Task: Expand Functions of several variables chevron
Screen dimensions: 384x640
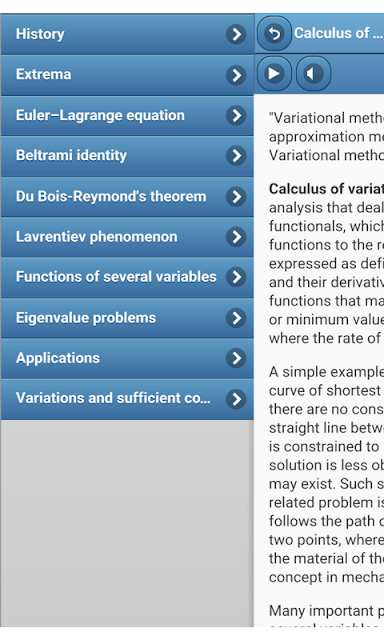Action: coord(236,277)
